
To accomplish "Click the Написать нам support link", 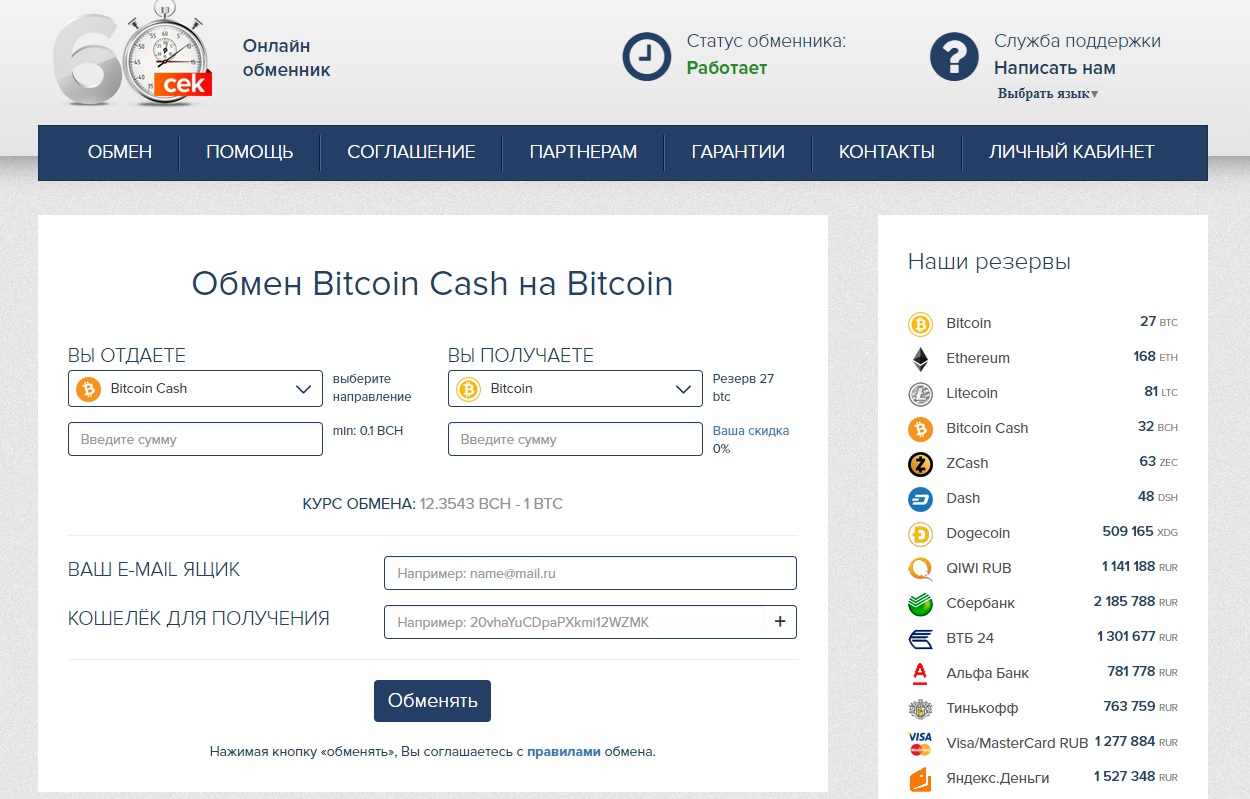I will pyautogui.click(x=1054, y=68).
